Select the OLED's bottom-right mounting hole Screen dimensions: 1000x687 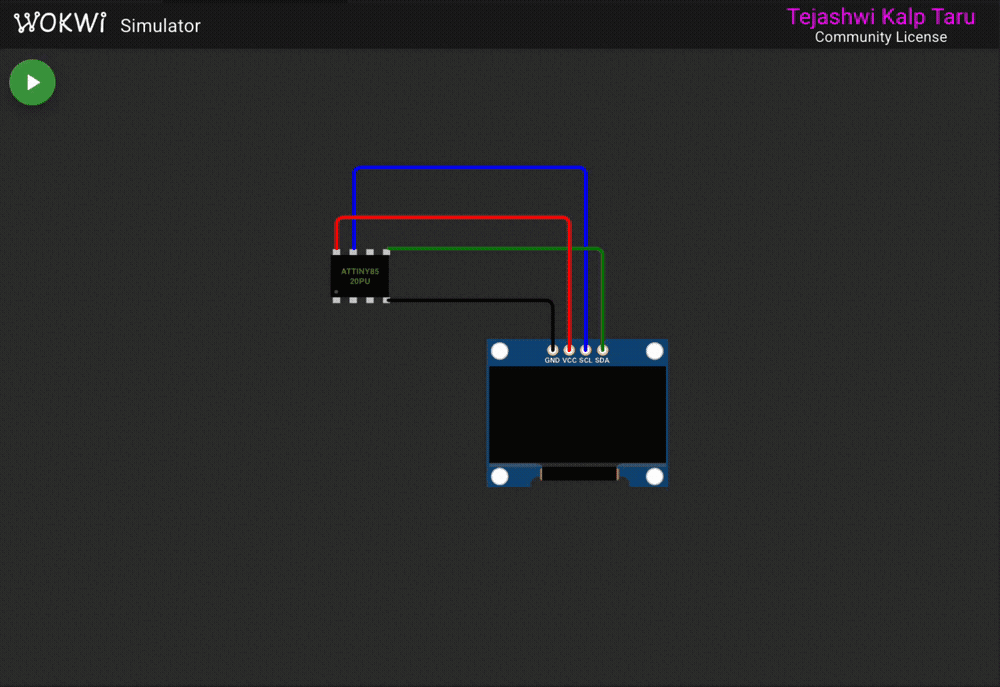pos(655,476)
